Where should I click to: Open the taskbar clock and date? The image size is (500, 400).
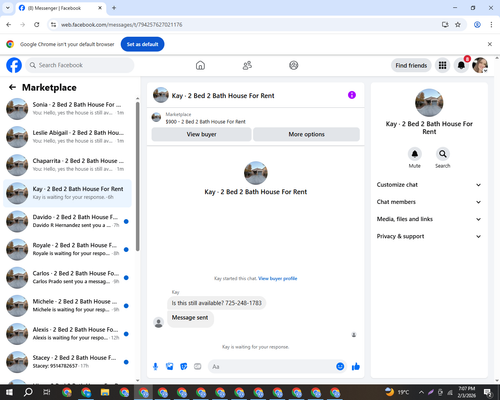point(467,392)
